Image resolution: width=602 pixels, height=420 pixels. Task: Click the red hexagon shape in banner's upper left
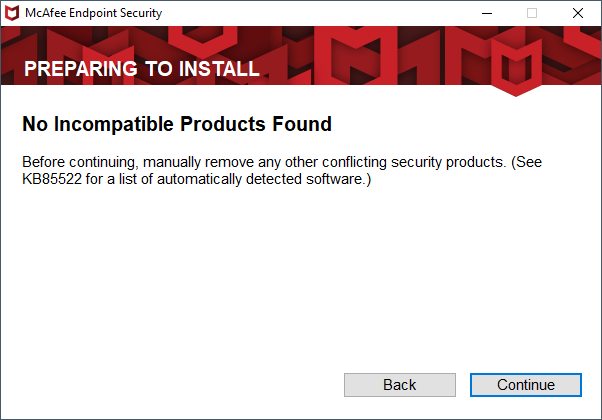202,40
